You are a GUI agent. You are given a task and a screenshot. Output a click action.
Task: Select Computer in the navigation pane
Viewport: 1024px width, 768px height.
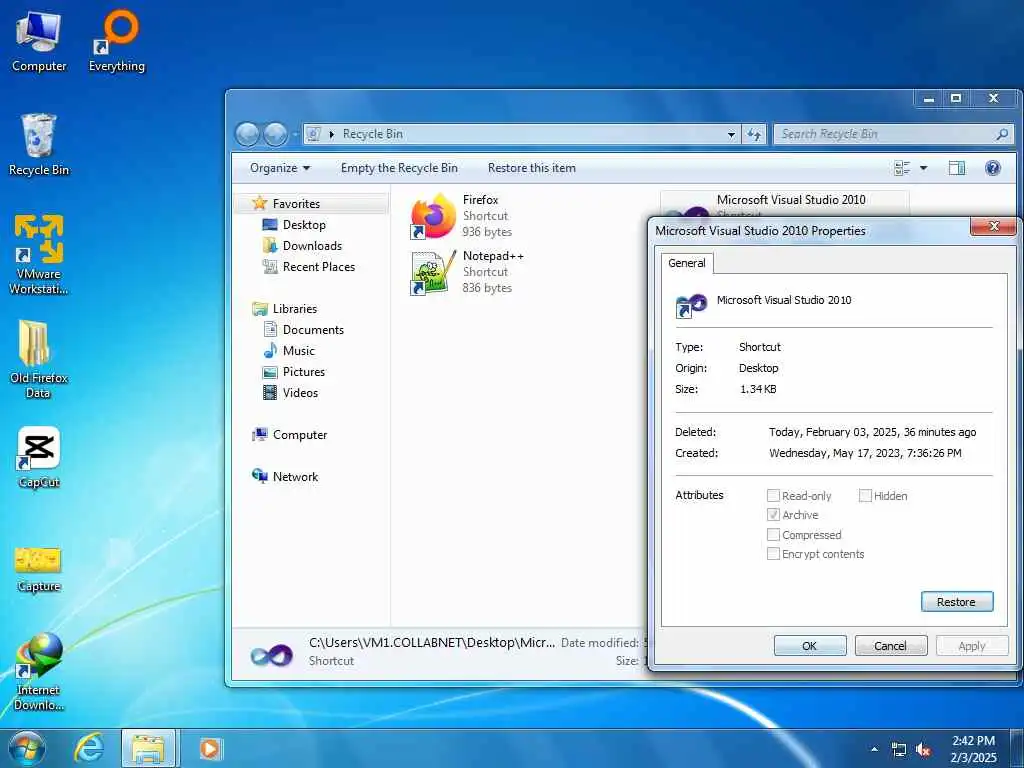(x=300, y=435)
